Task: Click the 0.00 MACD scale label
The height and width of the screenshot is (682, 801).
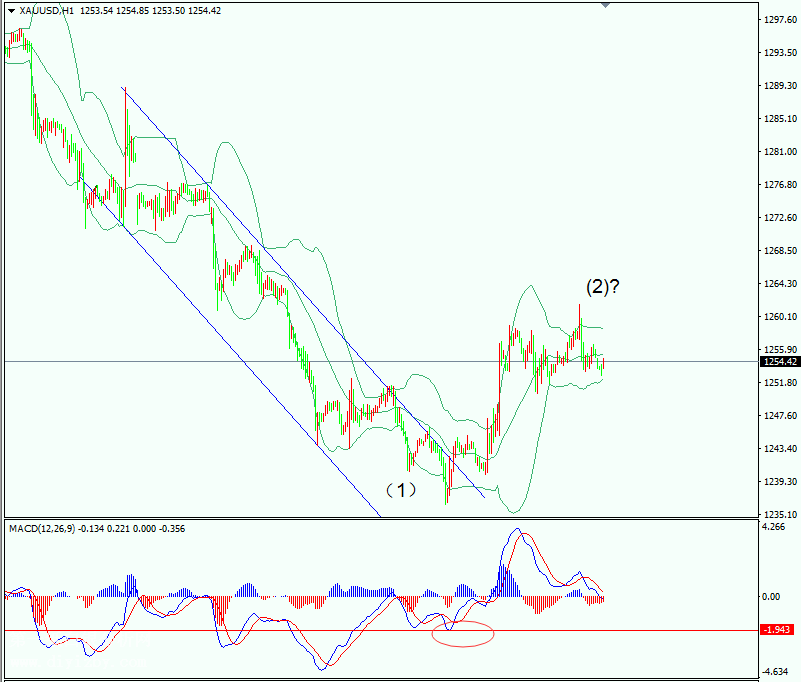Action: [771, 597]
